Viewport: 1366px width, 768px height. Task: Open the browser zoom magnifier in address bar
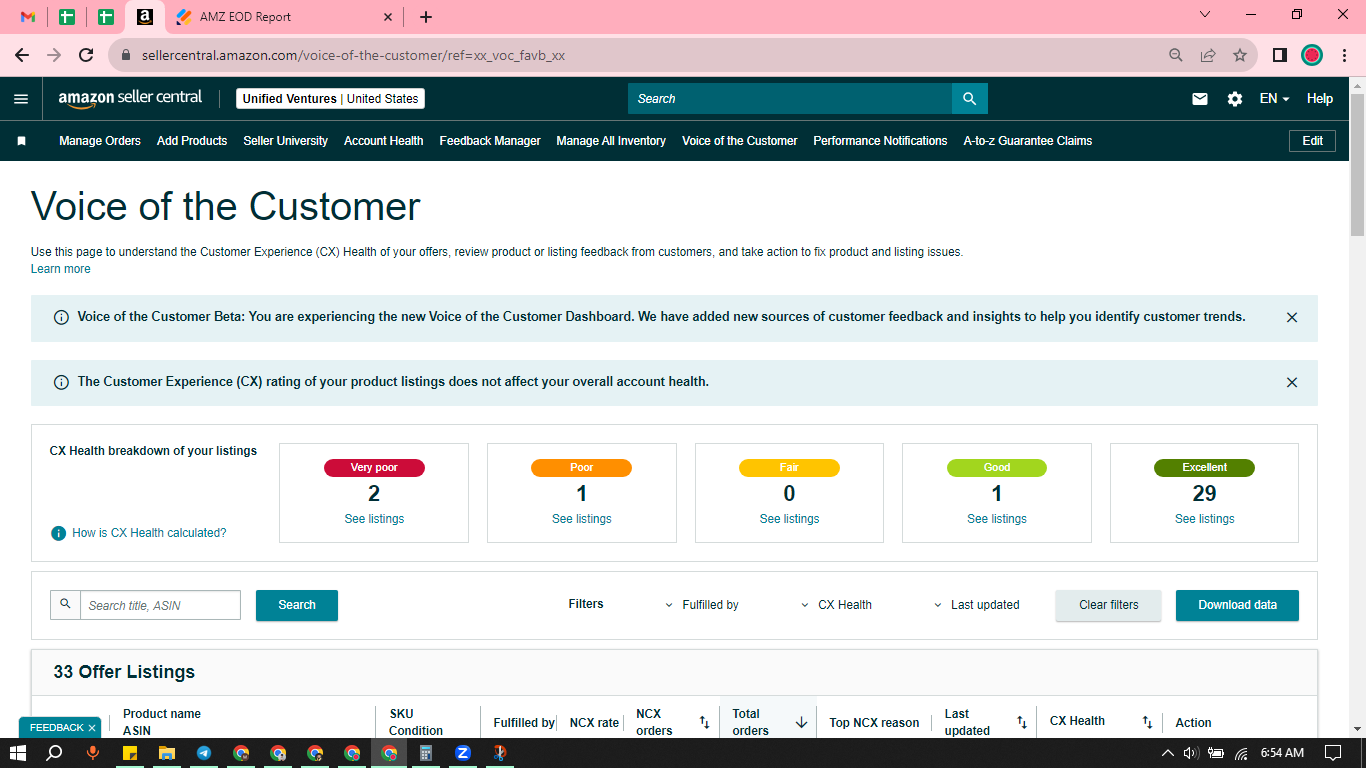click(x=1176, y=55)
